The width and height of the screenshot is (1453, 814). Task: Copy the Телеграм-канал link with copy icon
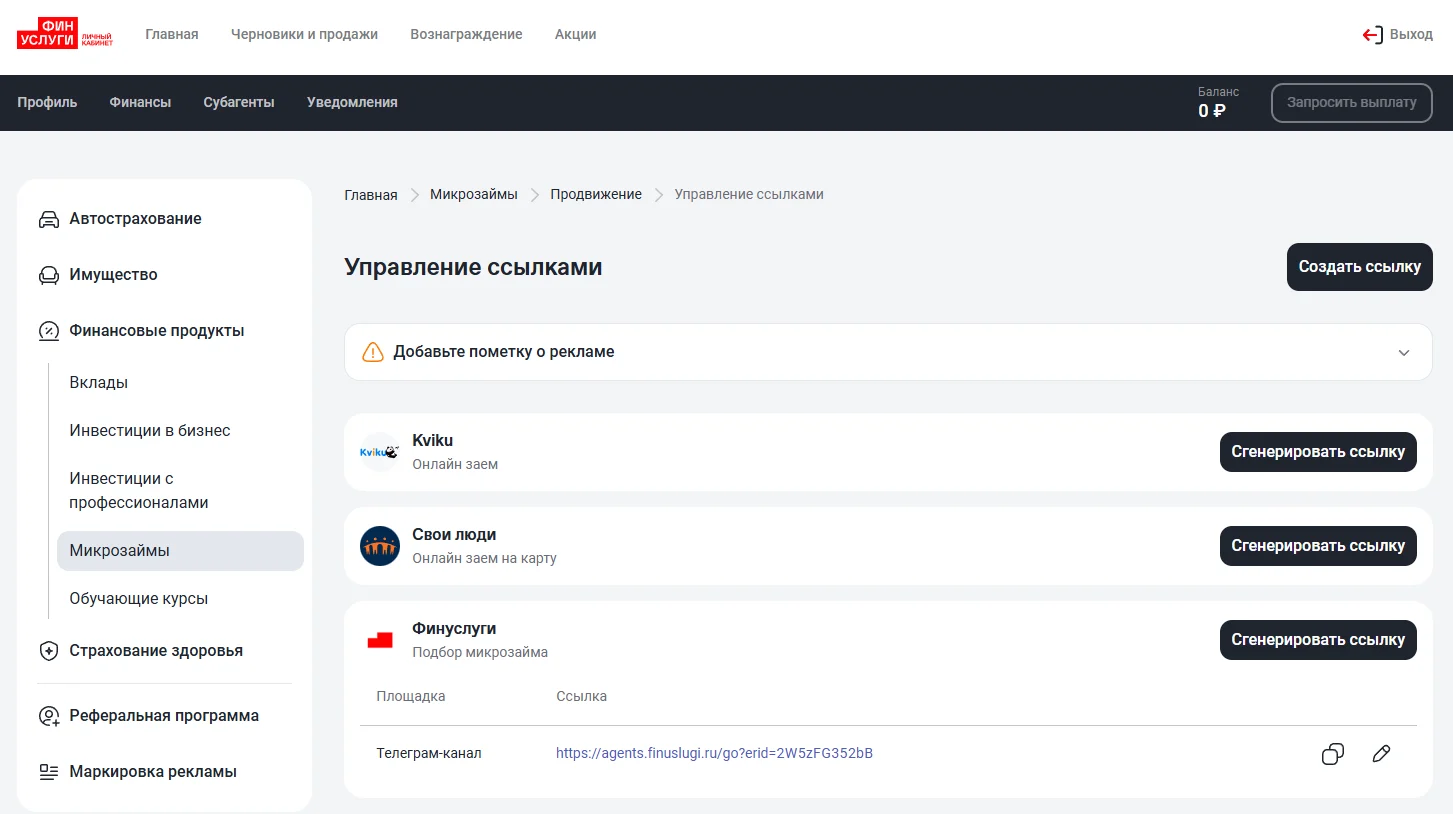(1333, 754)
